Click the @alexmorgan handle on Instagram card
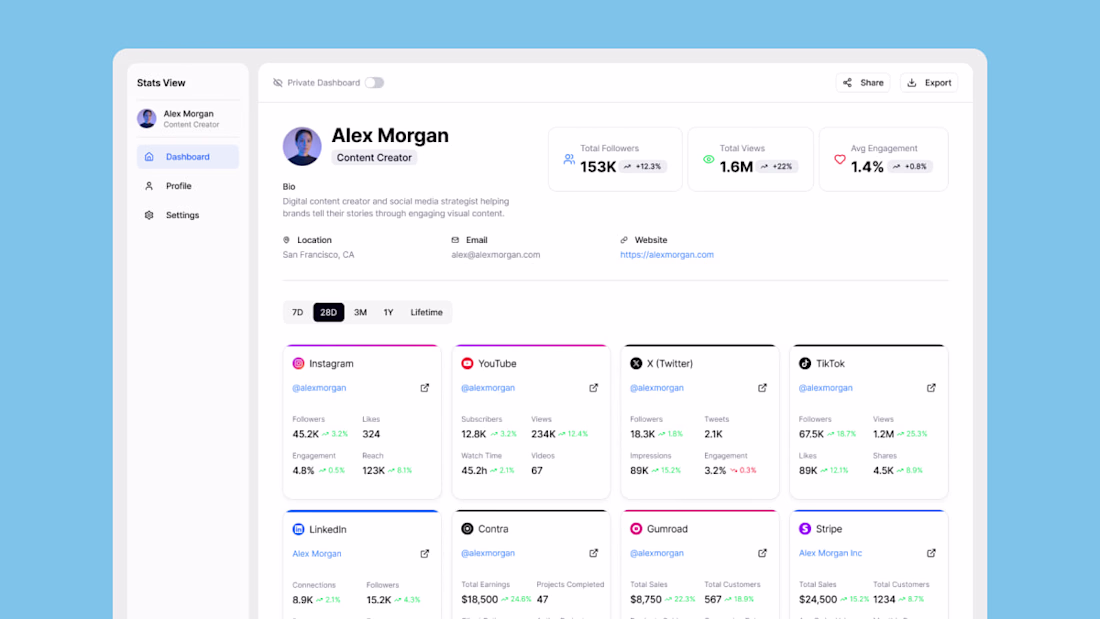Image resolution: width=1100 pixels, height=619 pixels. 319,388
